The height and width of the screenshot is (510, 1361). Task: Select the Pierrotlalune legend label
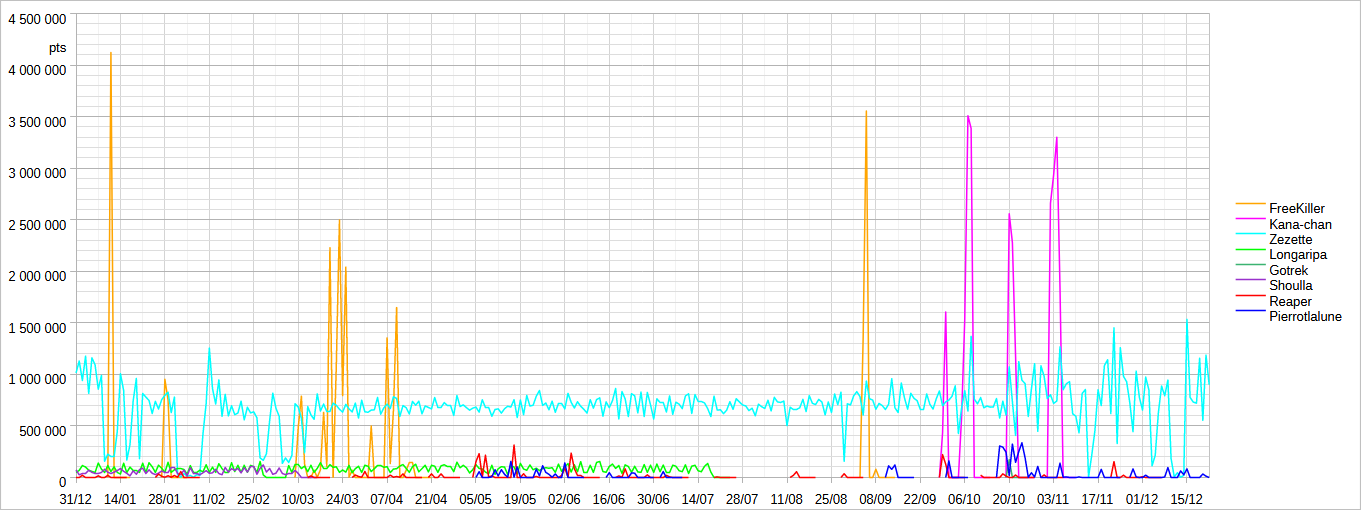tap(1305, 317)
